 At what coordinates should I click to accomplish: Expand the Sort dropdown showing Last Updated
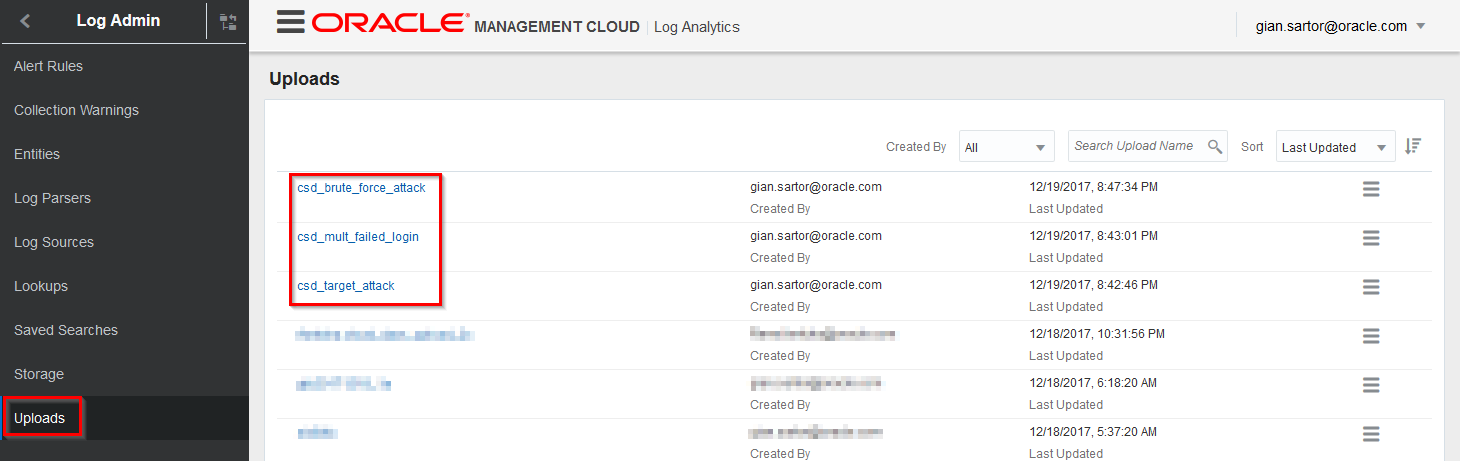point(1336,147)
